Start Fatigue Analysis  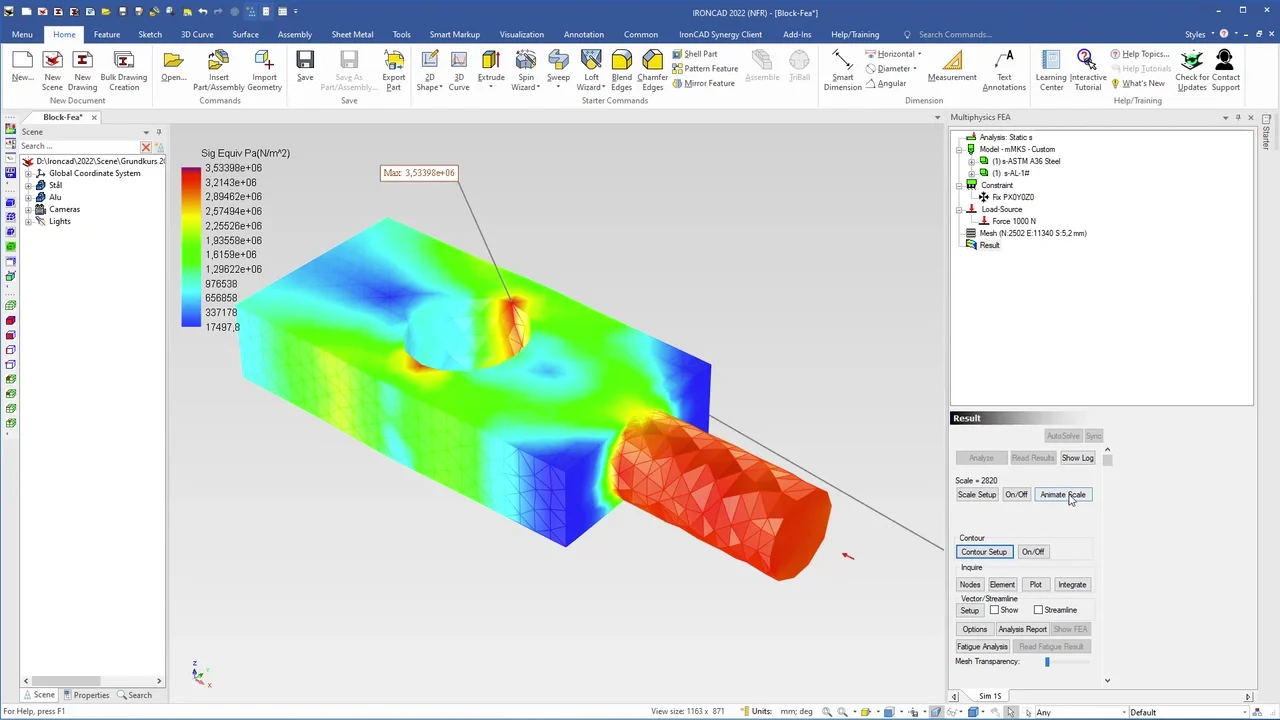point(982,647)
